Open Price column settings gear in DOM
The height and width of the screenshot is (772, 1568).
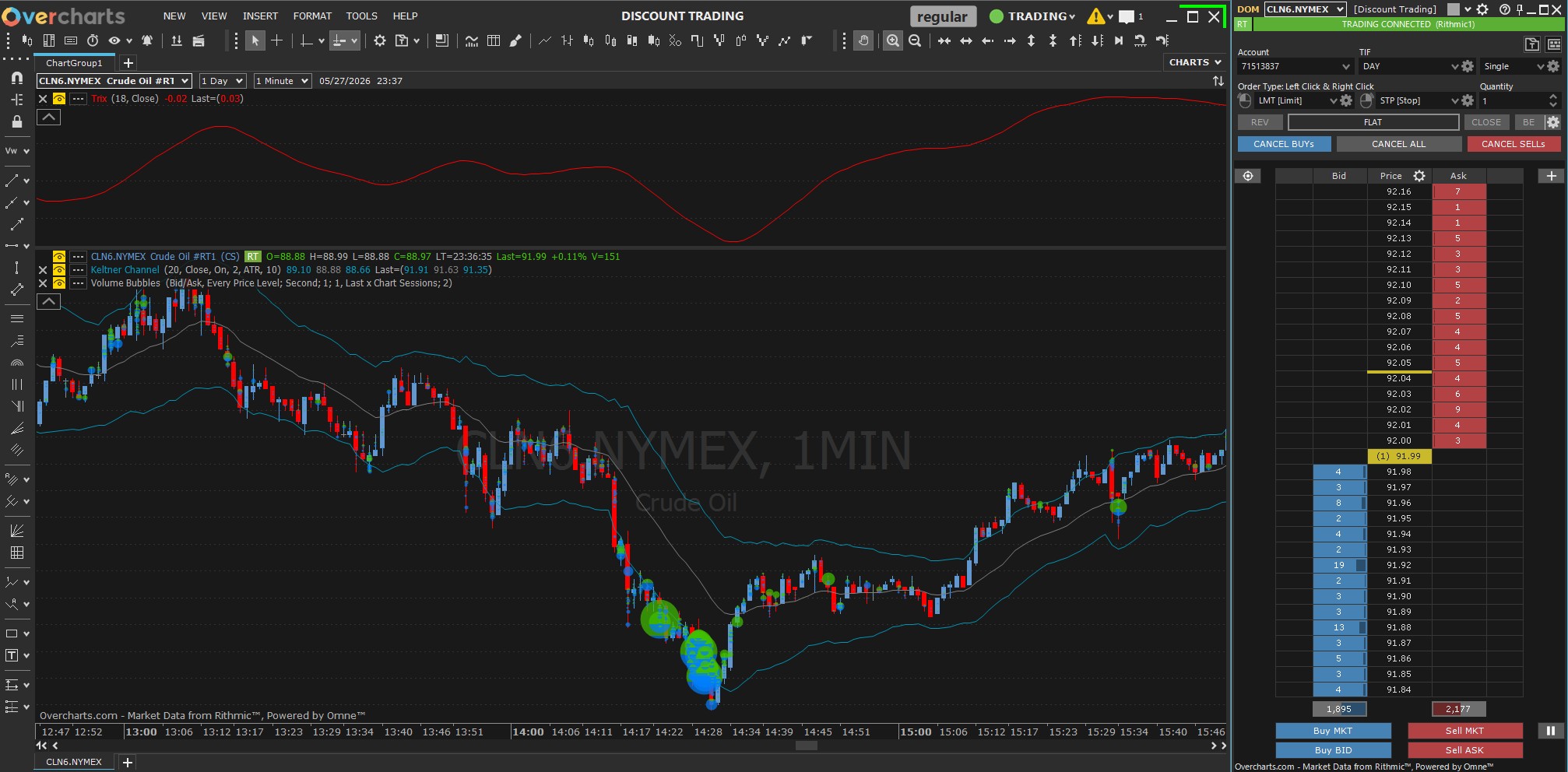coord(1419,176)
